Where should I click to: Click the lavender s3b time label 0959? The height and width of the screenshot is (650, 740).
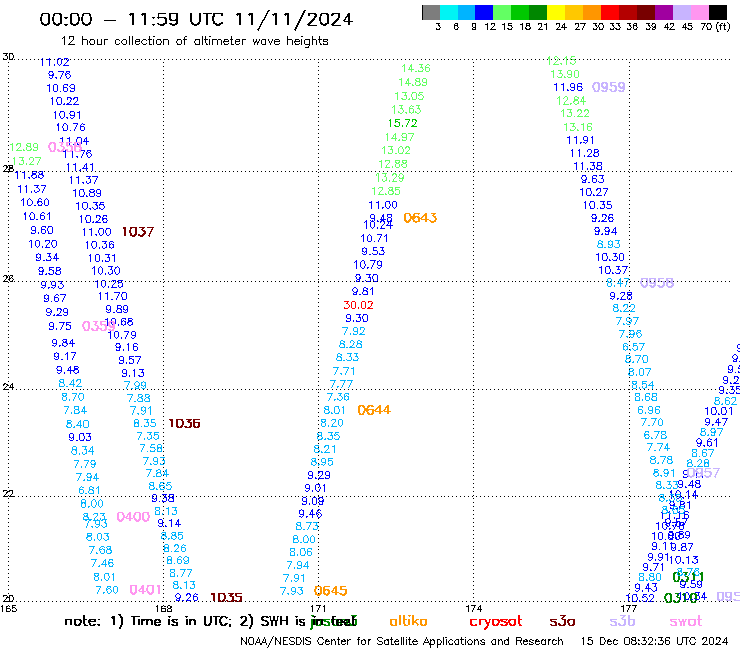coord(608,87)
